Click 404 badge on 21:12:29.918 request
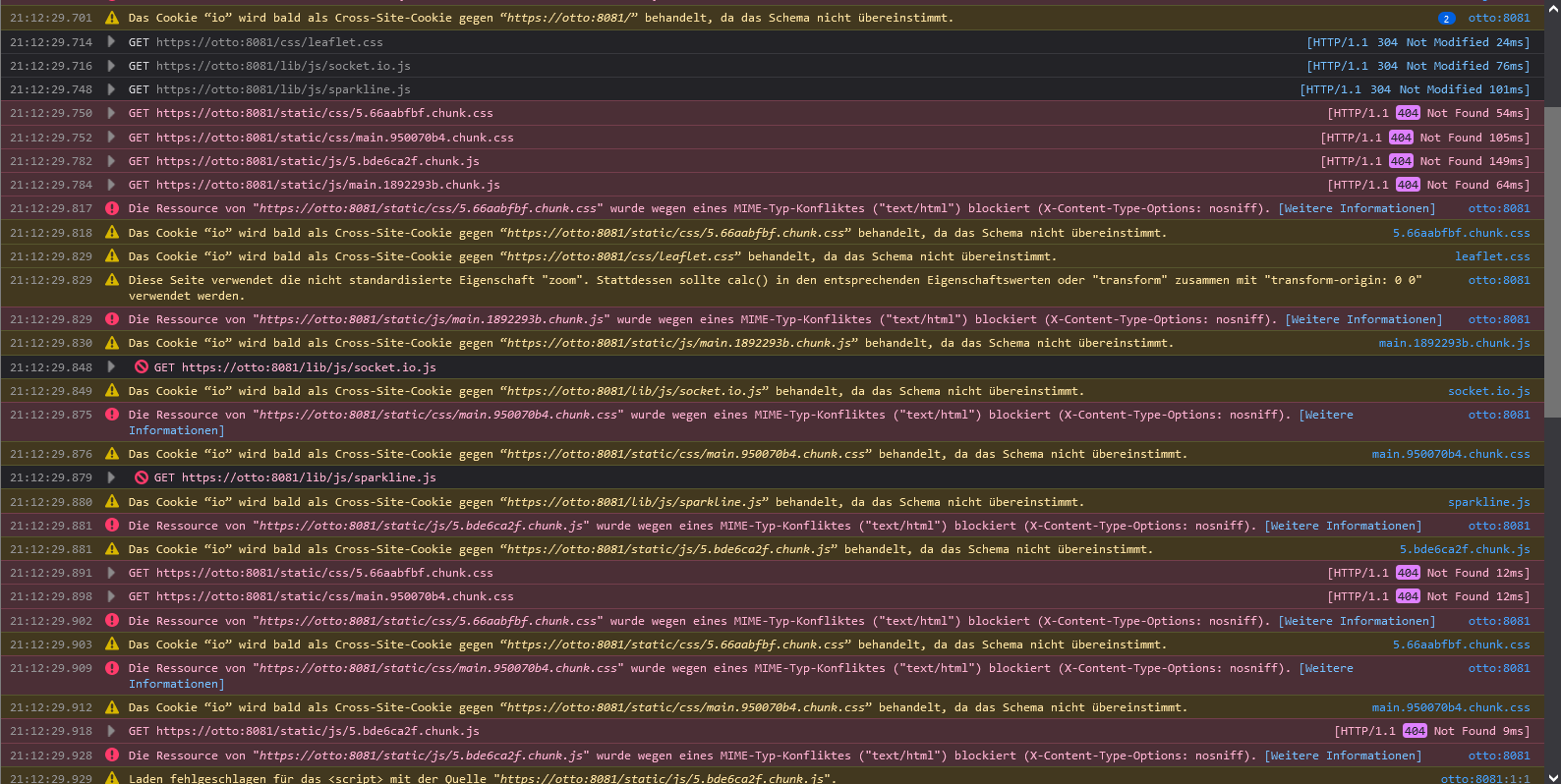 (1415, 731)
